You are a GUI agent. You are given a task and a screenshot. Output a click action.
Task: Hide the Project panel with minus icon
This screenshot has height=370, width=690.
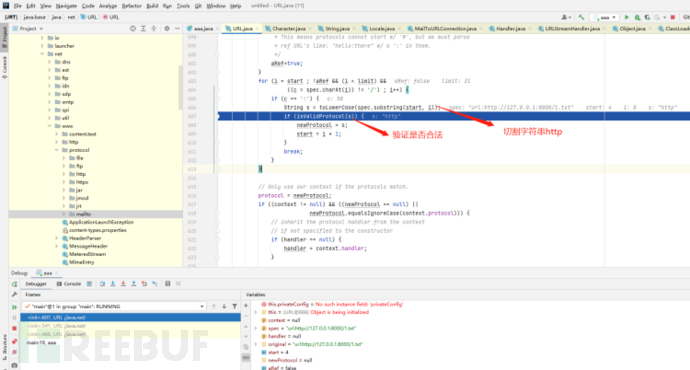click(177, 29)
